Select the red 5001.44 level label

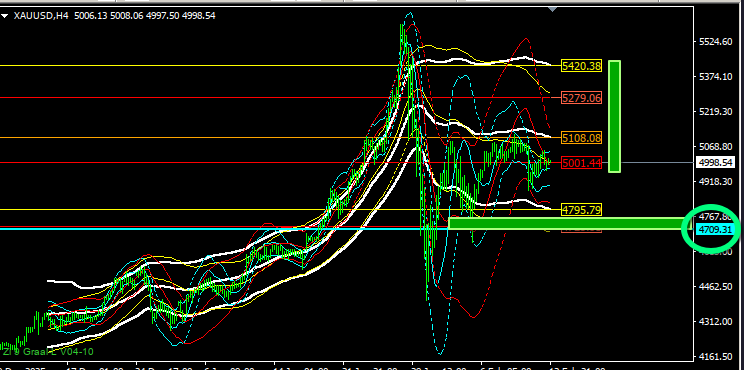[581, 163]
